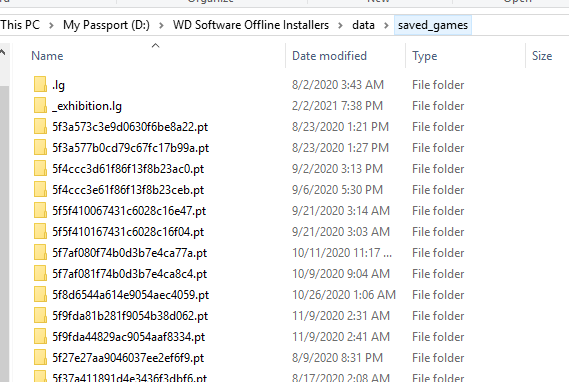Click folder icon for 5f9fda81b281f9054b38d062.pt

tap(40, 316)
